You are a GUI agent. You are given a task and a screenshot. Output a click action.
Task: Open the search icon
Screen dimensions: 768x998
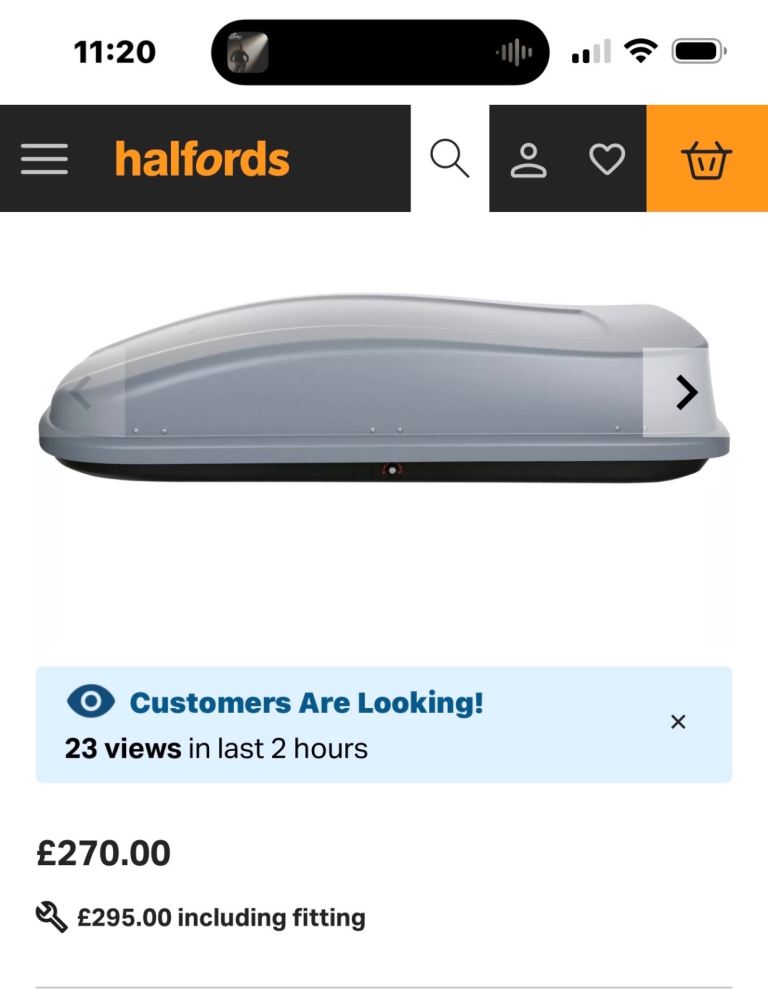450,157
